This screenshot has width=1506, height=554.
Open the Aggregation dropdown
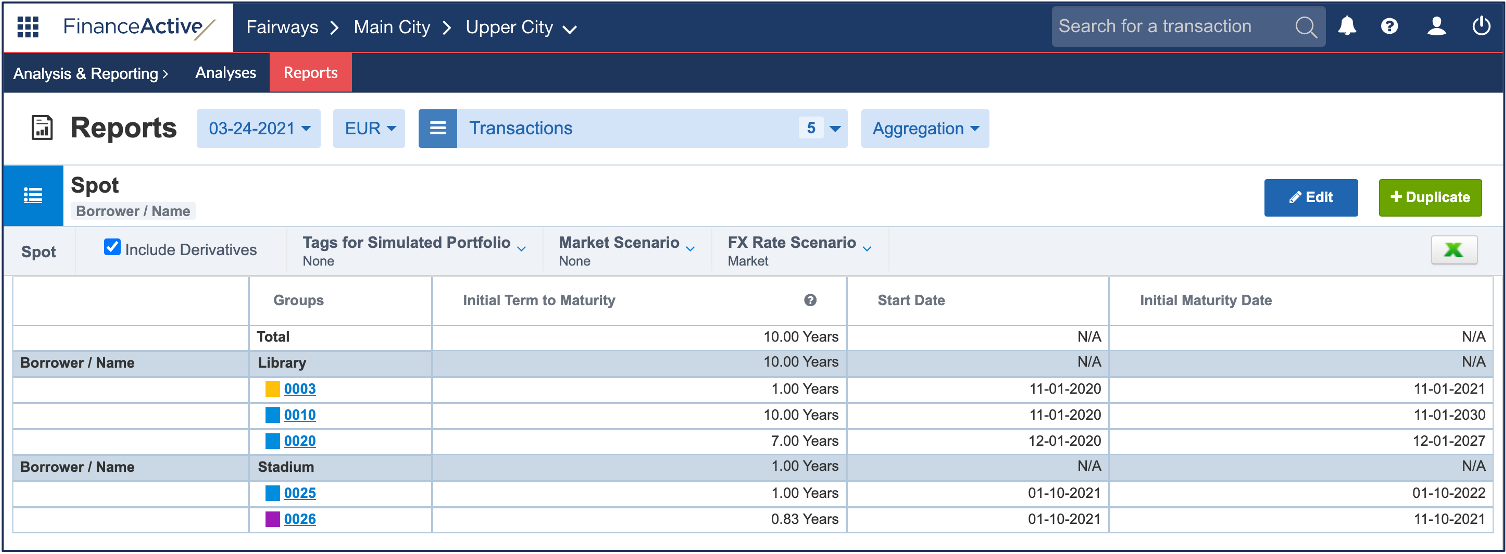pyautogui.click(x=924, y=128)
